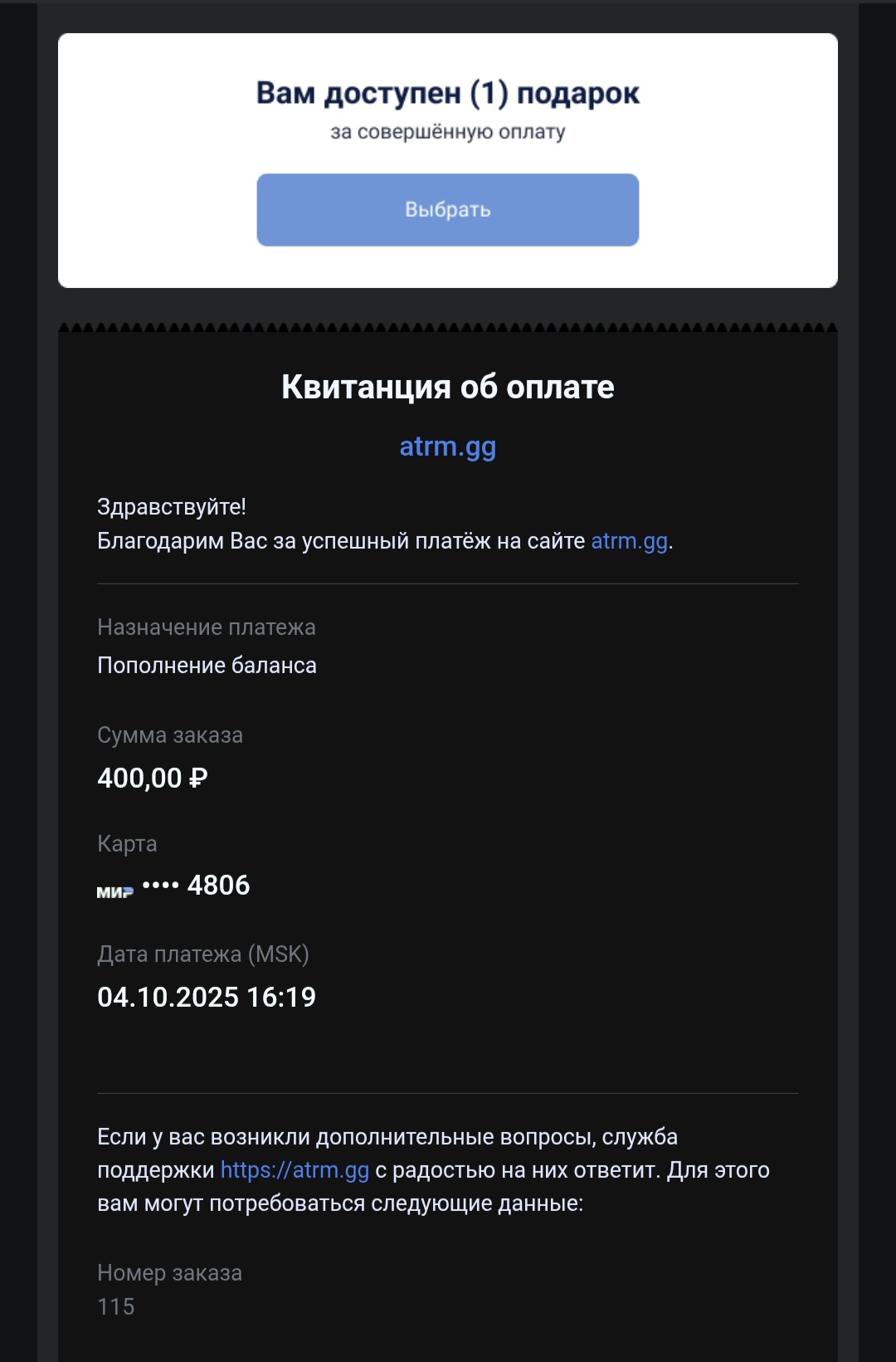Click the Здравствуйте! greeting text
The width and height of the screenshot is (896, 1362).
[x=172, y=507]
